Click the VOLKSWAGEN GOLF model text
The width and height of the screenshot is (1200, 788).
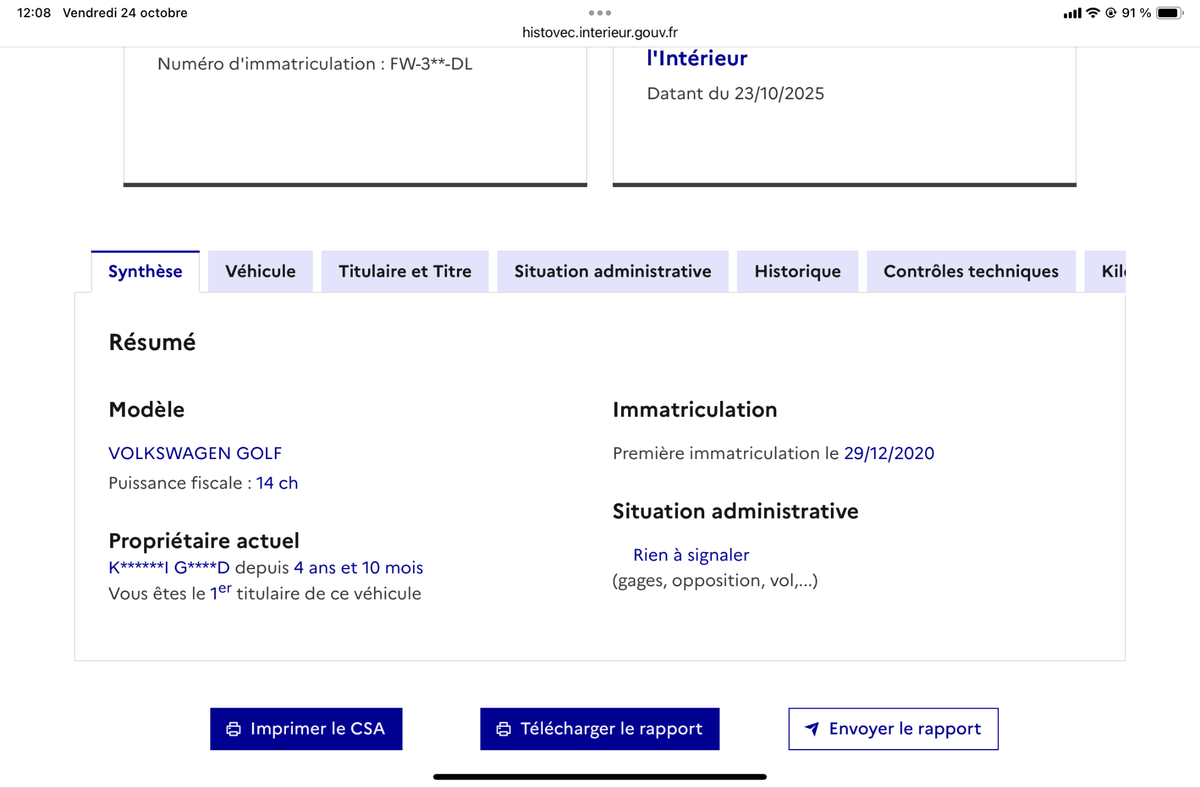[195, 453]
